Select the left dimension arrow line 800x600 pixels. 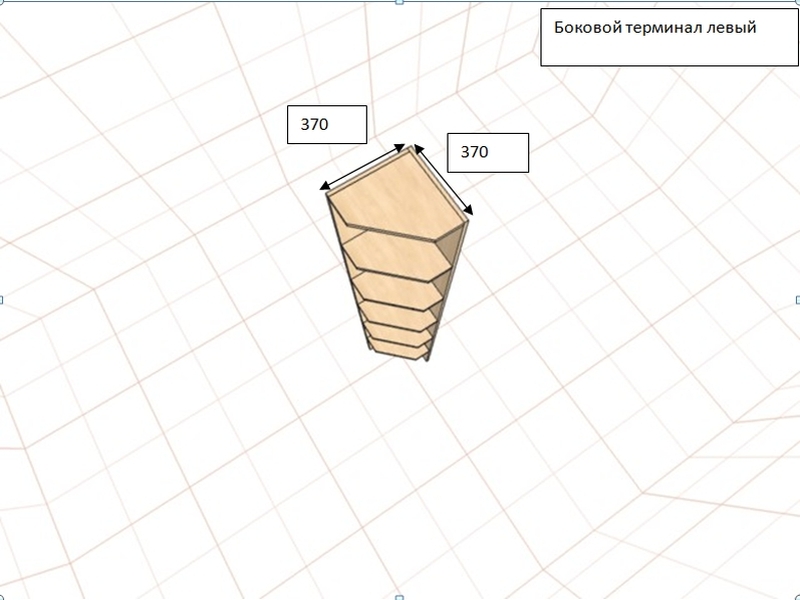point(362,167)
